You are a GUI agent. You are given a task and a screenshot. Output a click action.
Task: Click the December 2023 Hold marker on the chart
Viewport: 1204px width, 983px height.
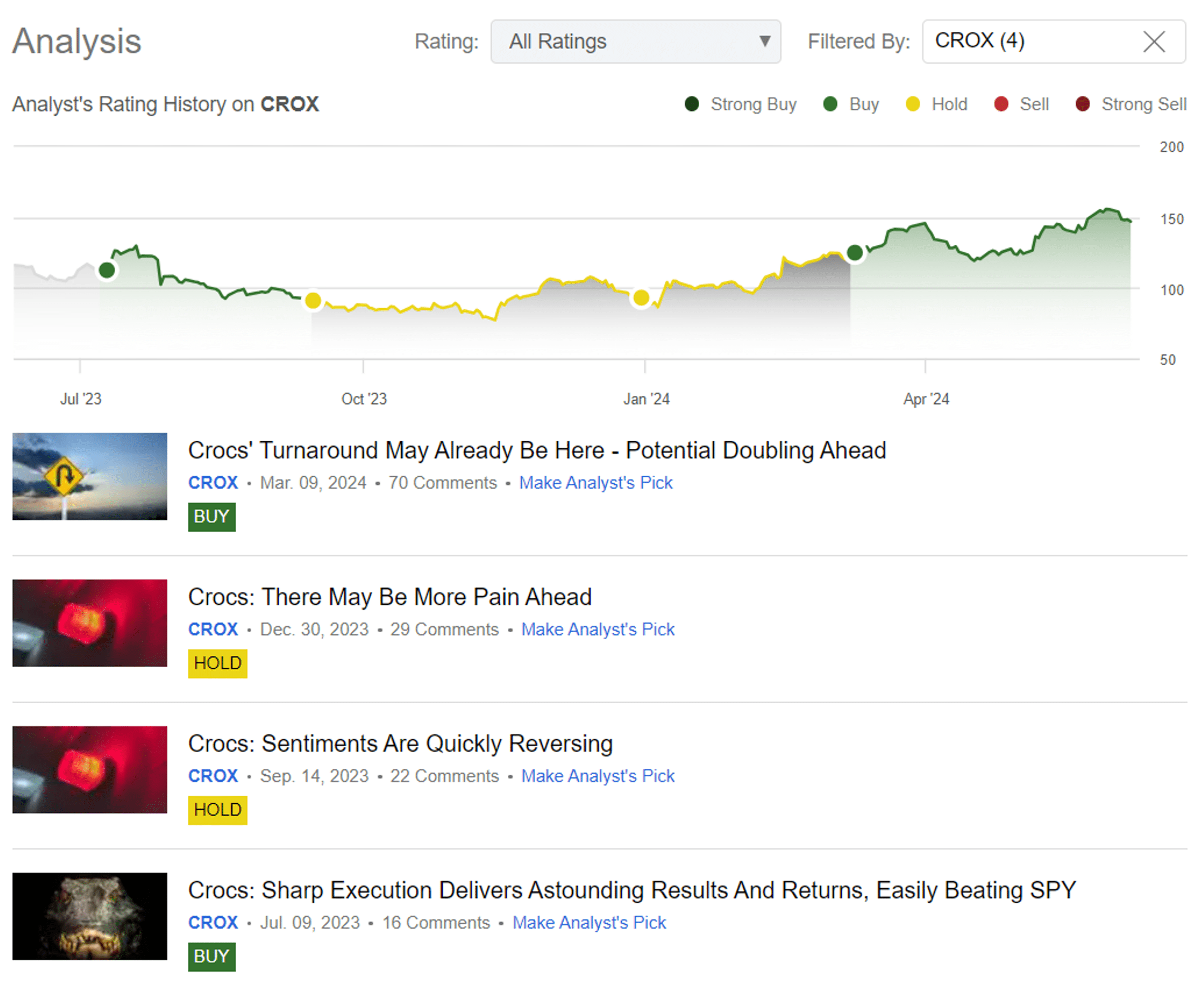click(640, 297)
